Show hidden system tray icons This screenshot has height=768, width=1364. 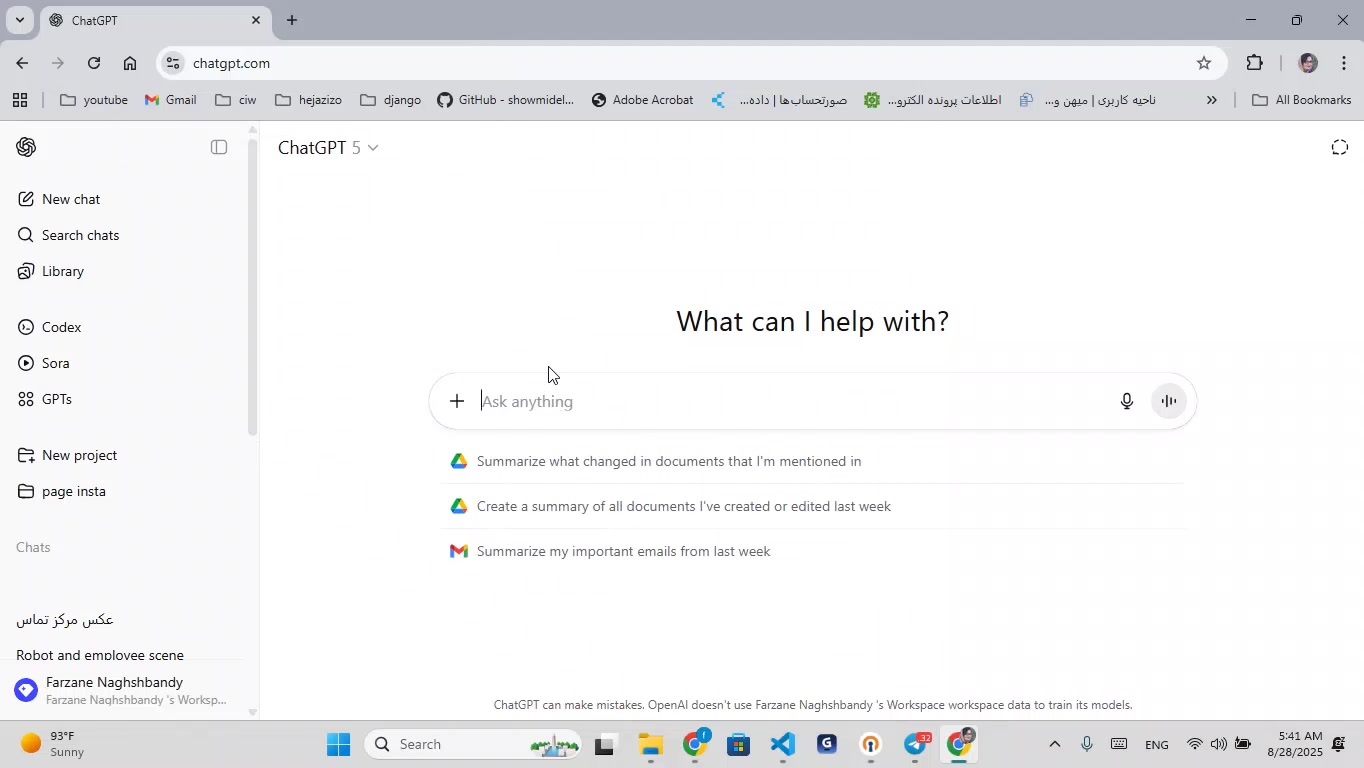pyautogui.click(x=1055, y=744)
